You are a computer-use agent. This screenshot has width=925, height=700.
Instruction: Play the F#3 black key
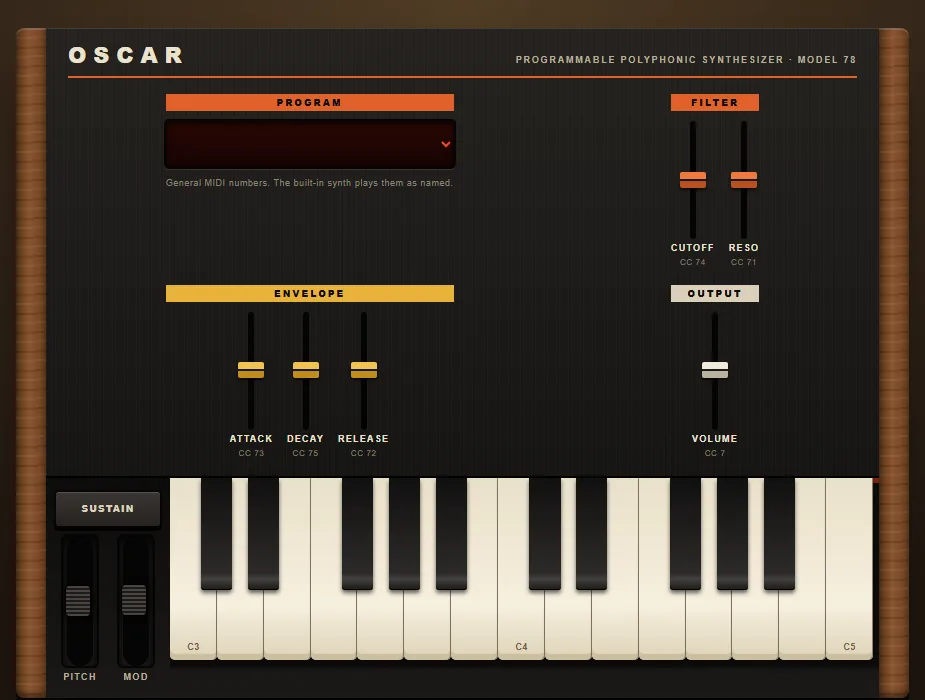pos(357,533)
